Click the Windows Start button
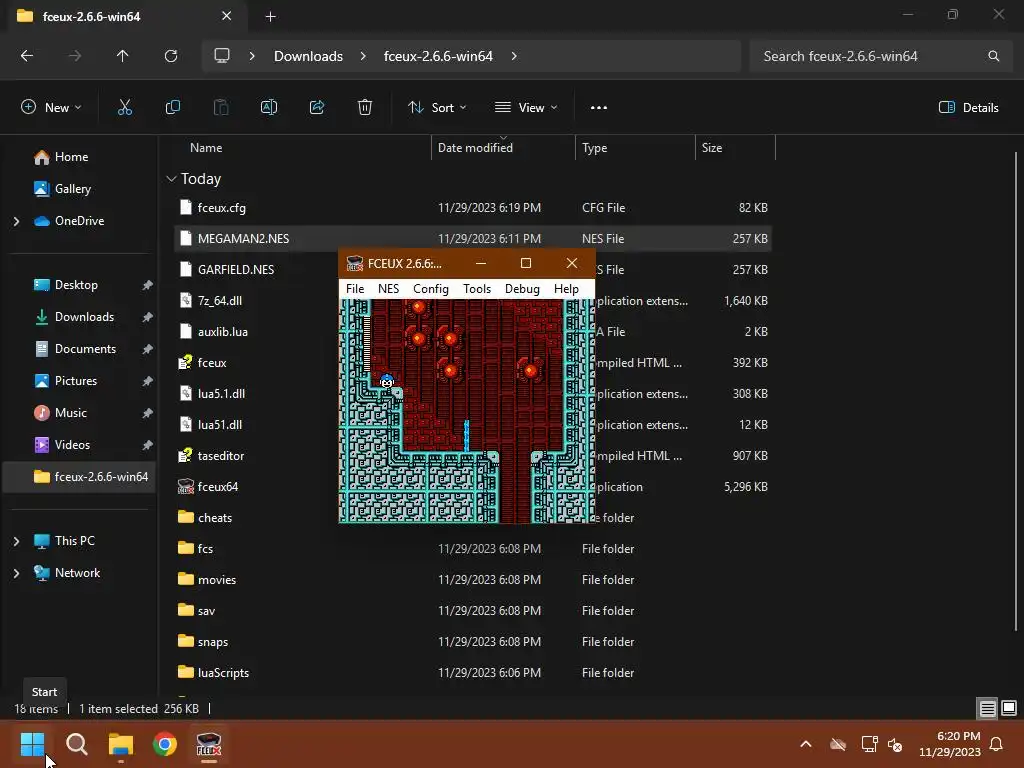 click(x=32, y=744)
